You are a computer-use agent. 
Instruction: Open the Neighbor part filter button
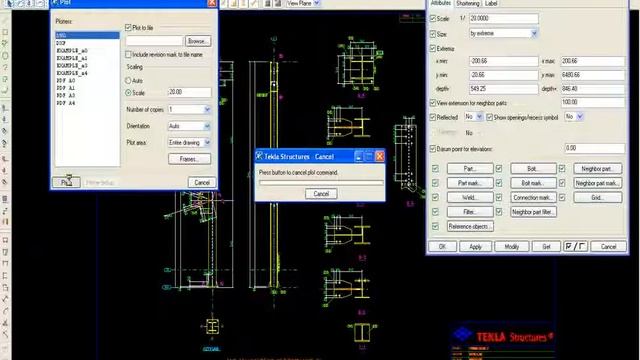coord(533,212)
